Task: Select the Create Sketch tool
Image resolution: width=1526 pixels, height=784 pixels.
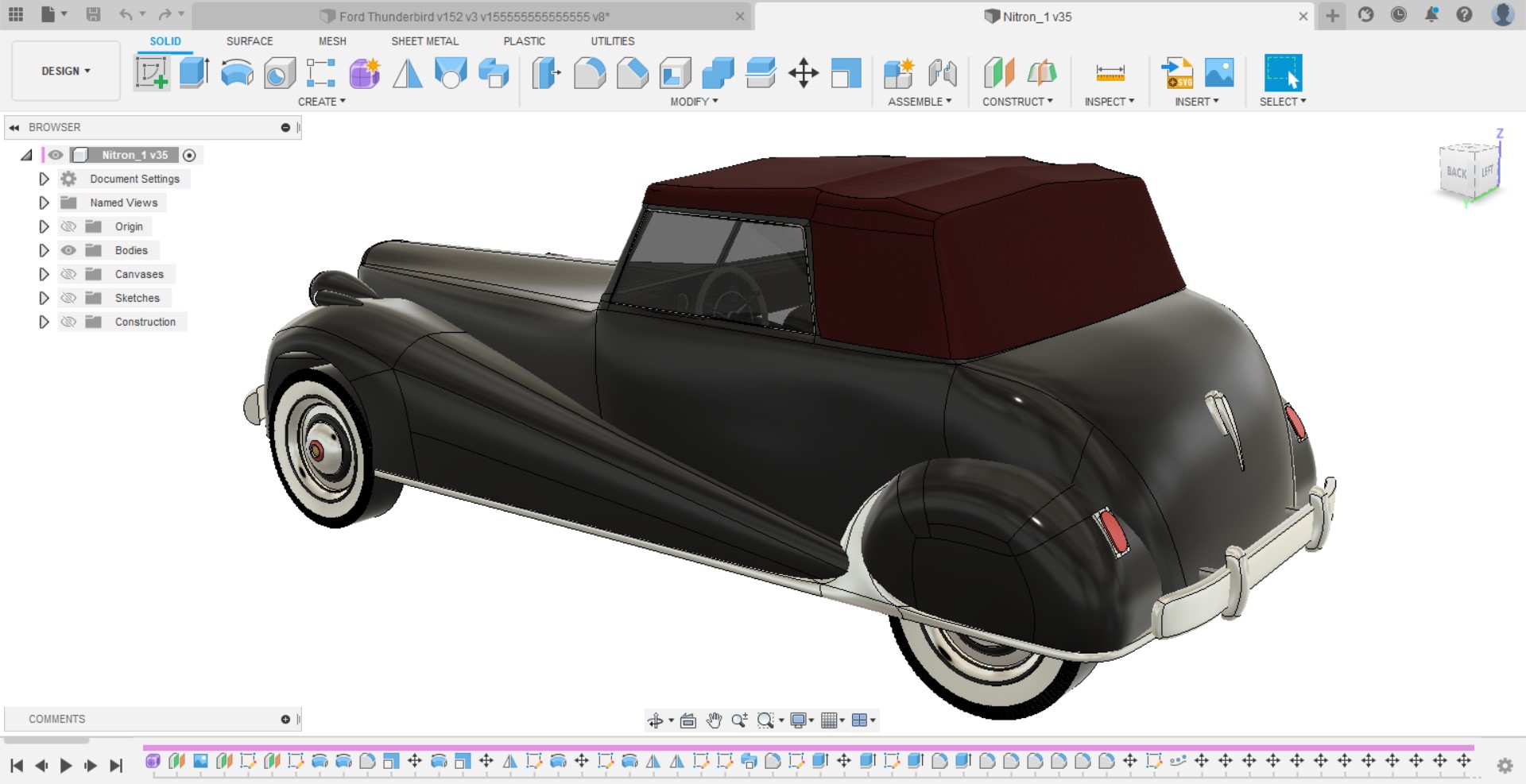Action: (x=151, y=73)
